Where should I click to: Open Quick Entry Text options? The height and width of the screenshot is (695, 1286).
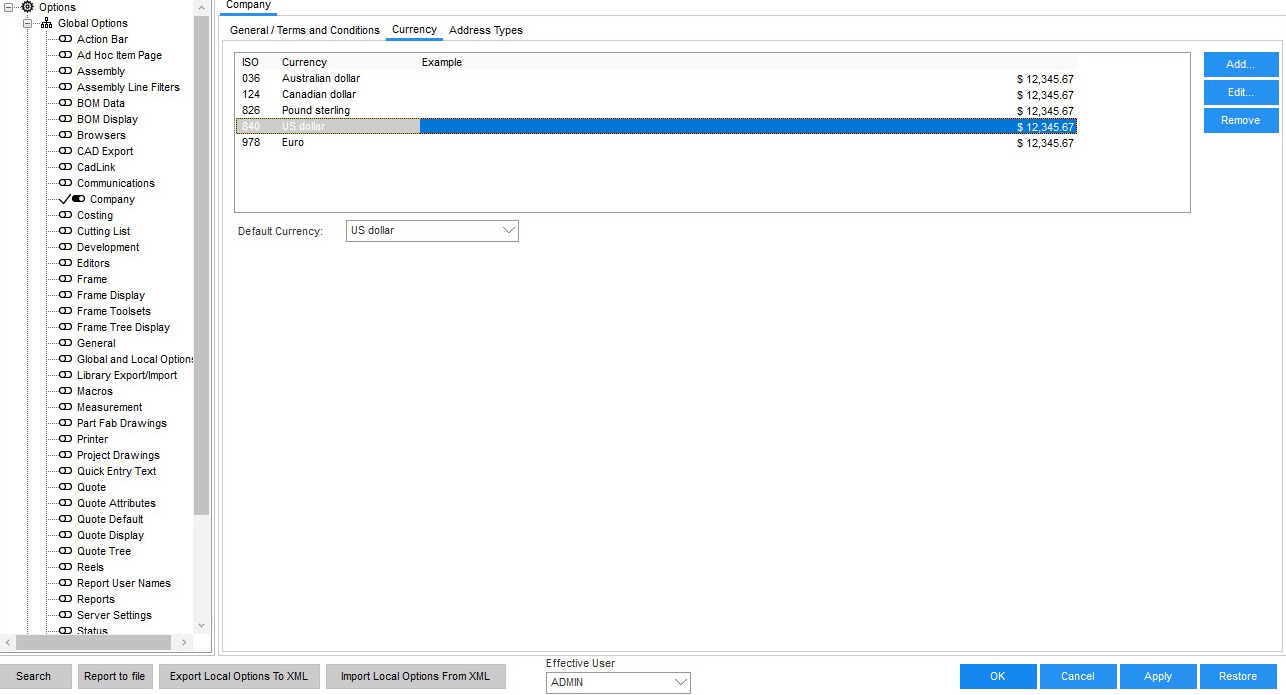(x=117, y=471)
